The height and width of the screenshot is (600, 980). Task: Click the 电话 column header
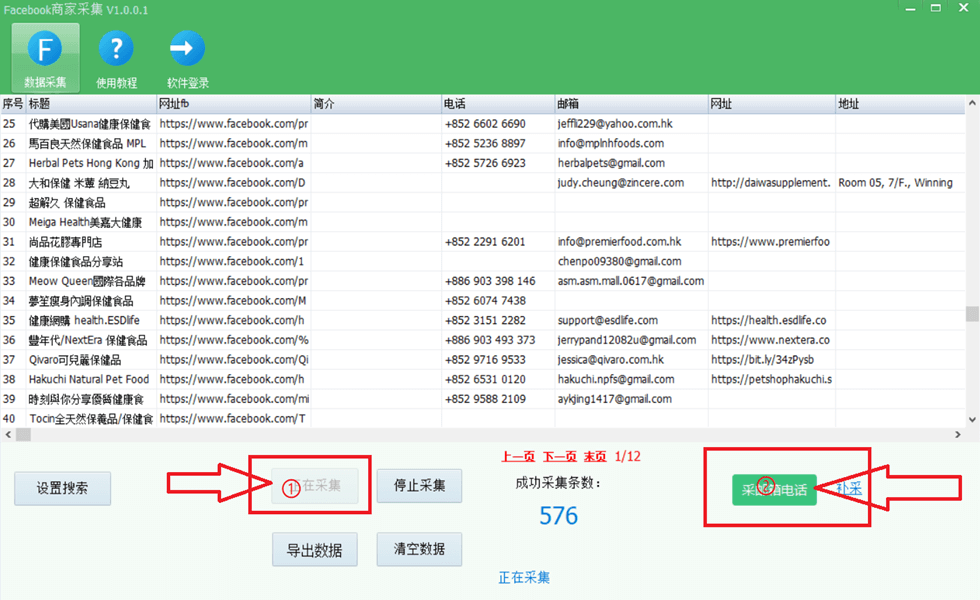coord(498,104)
